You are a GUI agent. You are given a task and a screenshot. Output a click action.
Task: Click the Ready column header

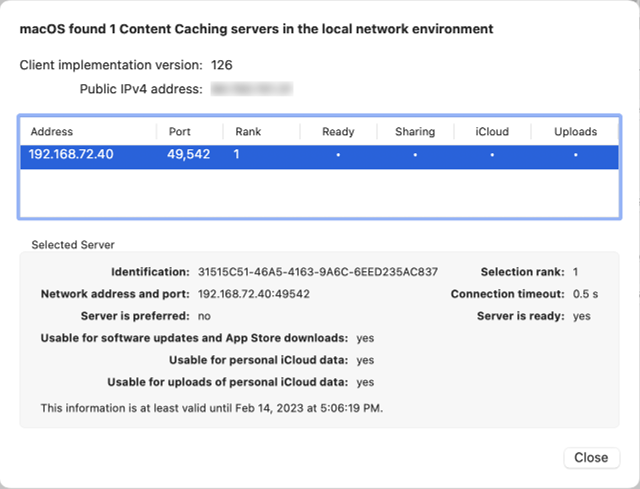point(338,131)
